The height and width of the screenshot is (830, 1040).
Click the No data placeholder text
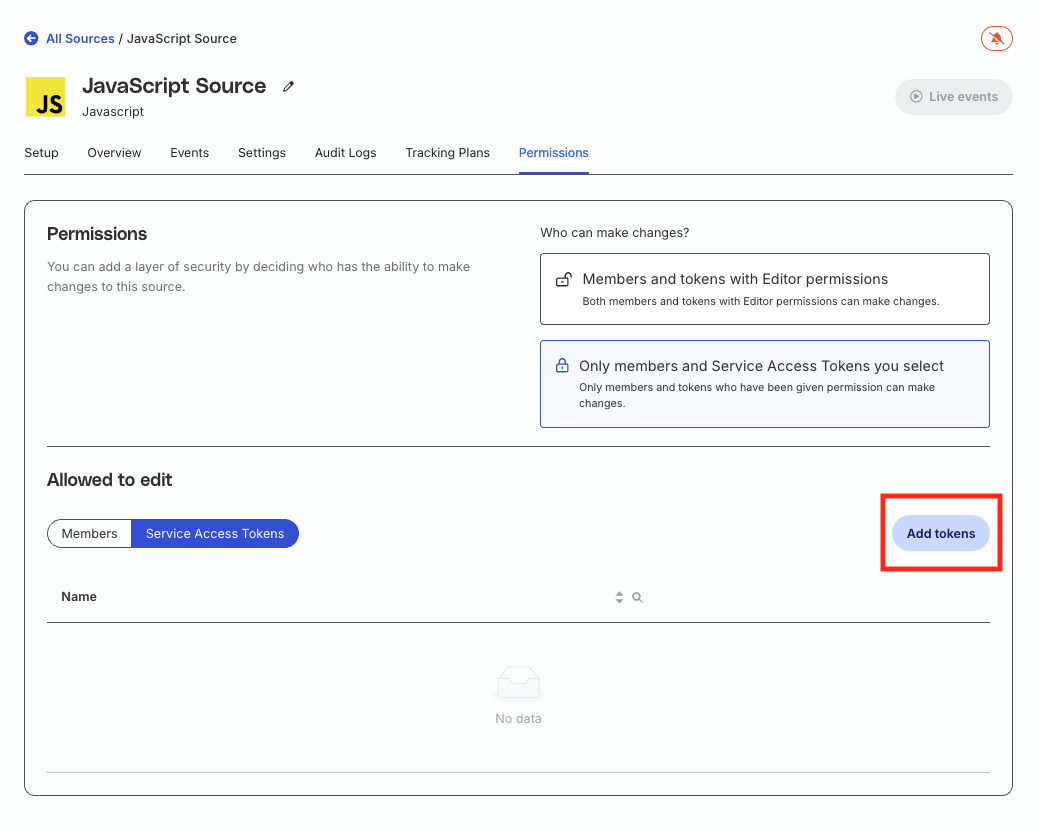pyautogui.click(x=519, y=719)
